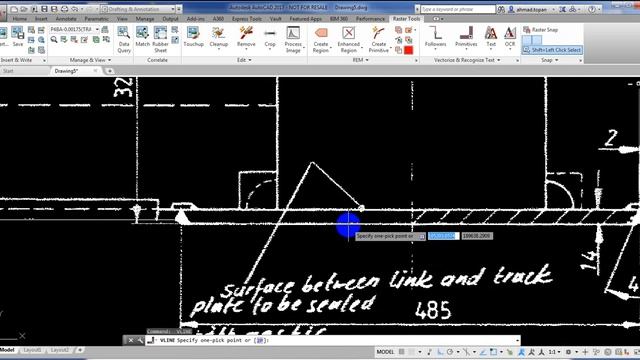This screenshot has height=360, width=640.
Task: Expand the REM panel
Action: (360, 60)
